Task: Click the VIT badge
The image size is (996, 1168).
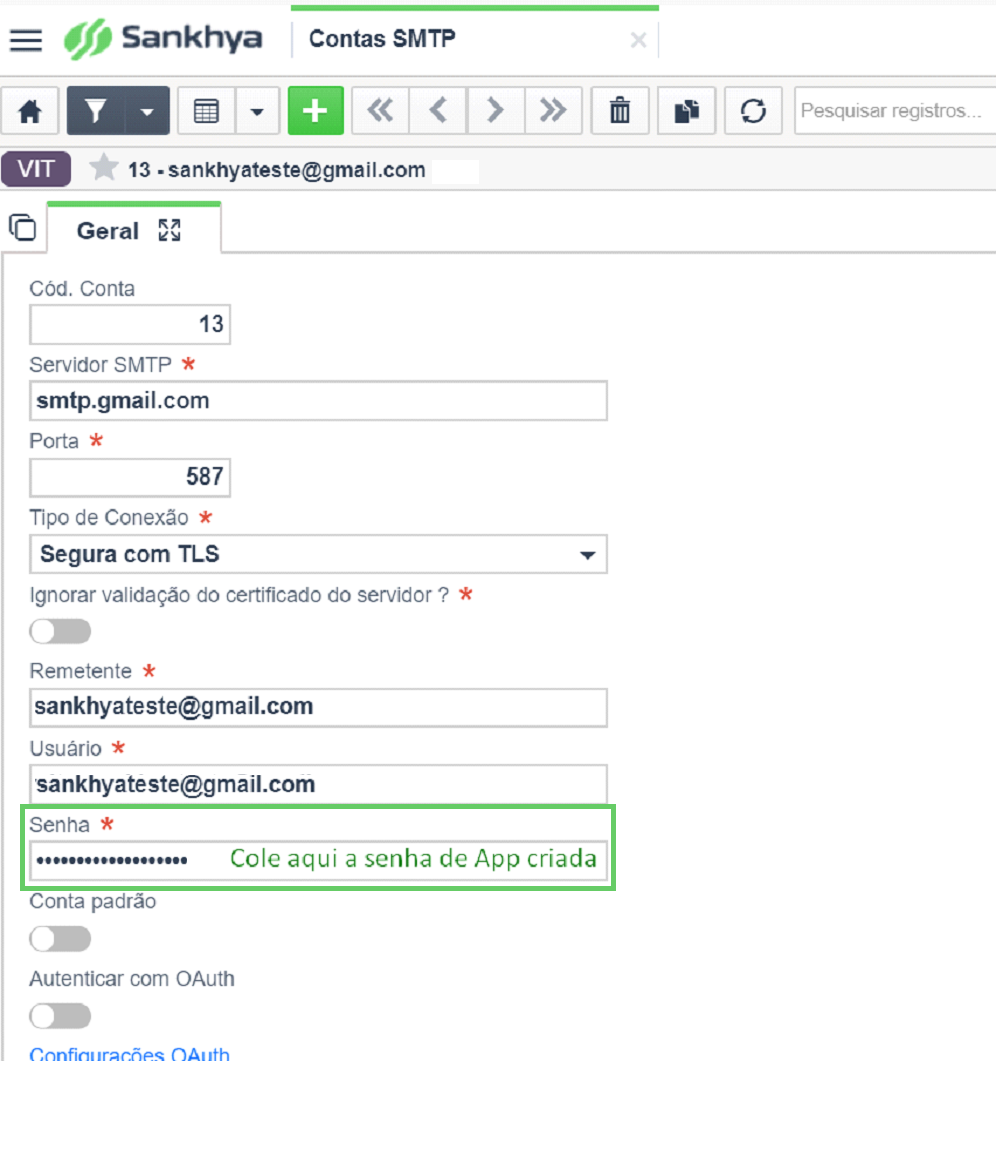Action: click(36, 169)
